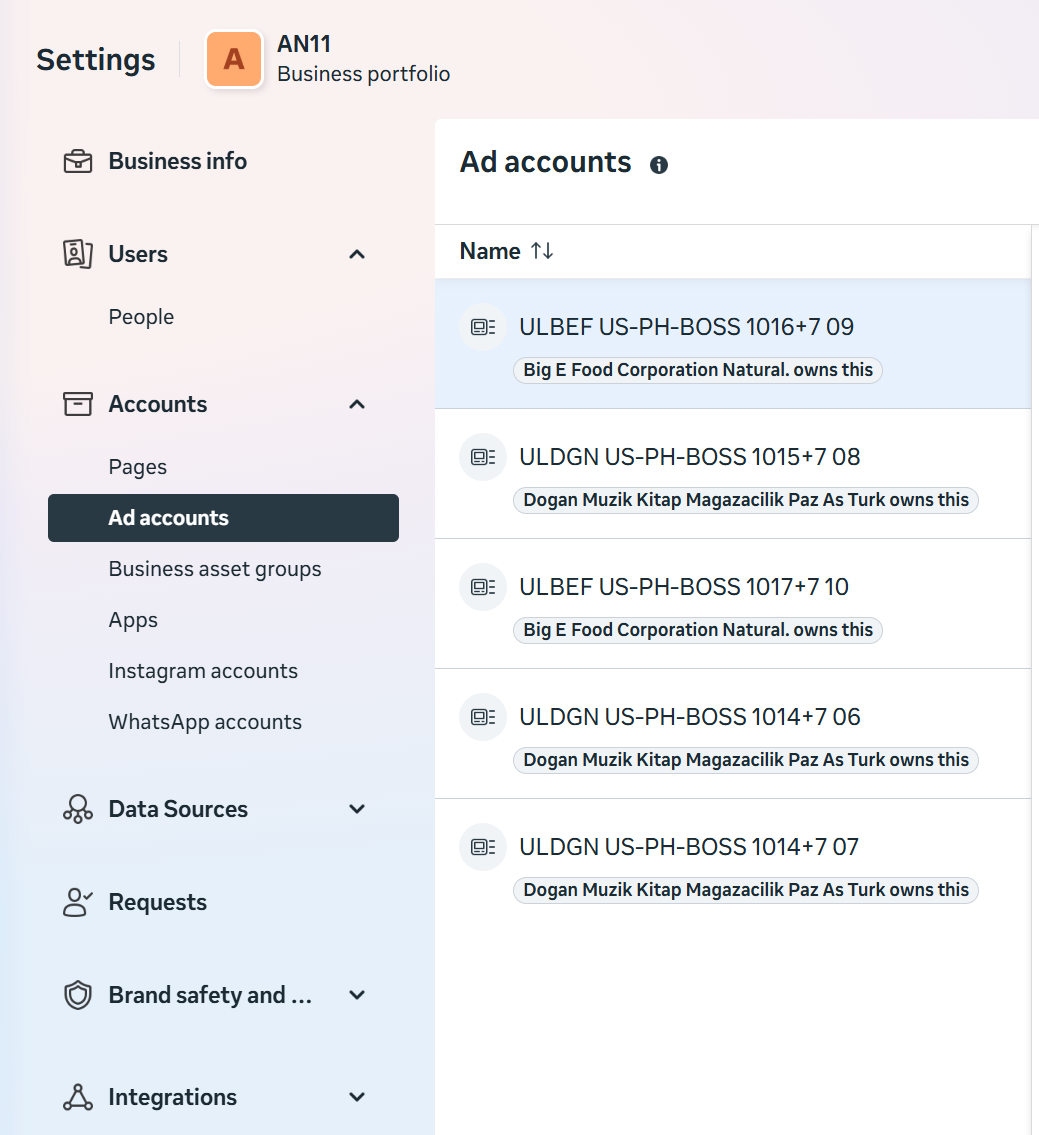This screenshot has width=1039, height=1135.
Task: Select ad account ULDGN US-PH-BOSS 1015+7 08
Action: tap(690, 457)
